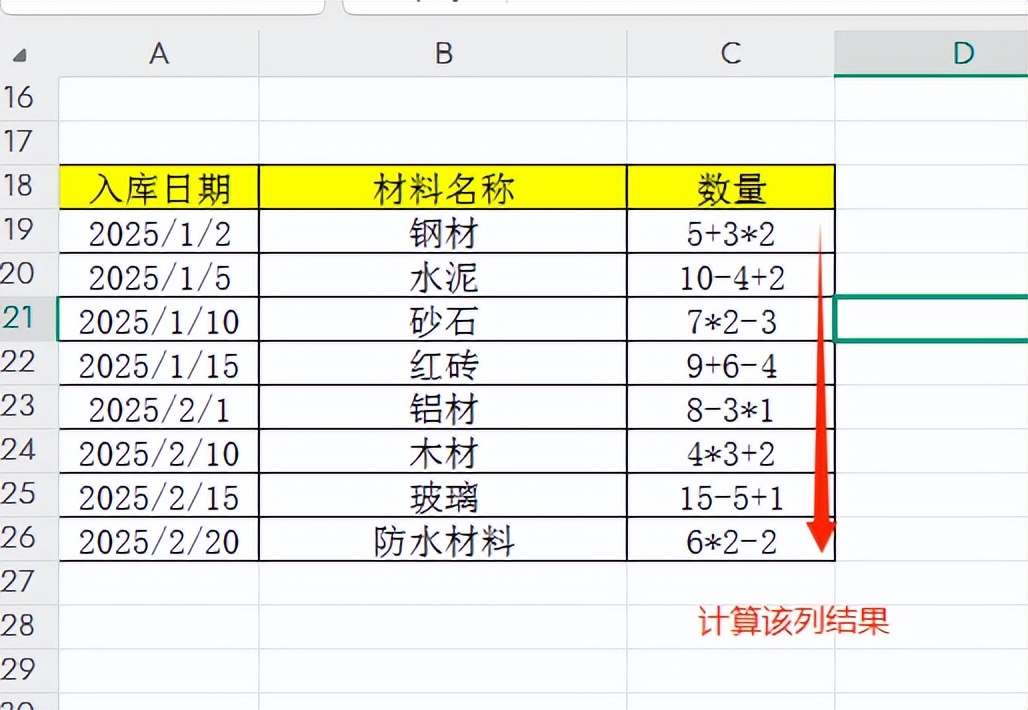Select row 18 header
1028x710 pixels.
29,186
